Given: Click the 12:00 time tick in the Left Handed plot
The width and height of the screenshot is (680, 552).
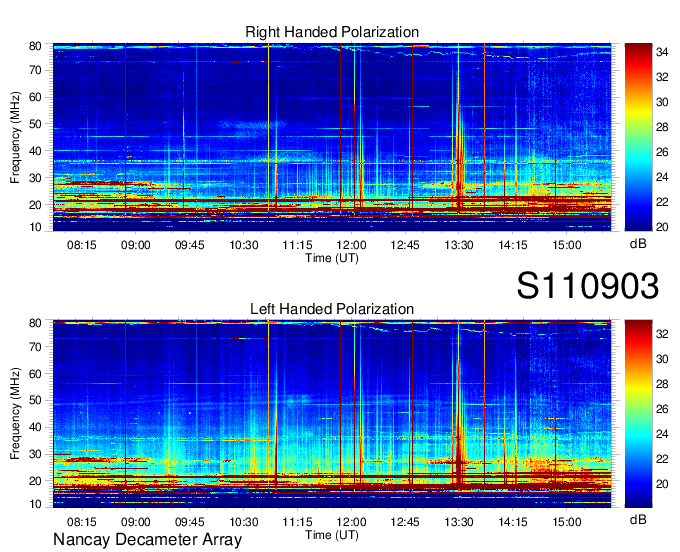Looking at the screenshot, I should pyautogui.click(x=351, y=522).
